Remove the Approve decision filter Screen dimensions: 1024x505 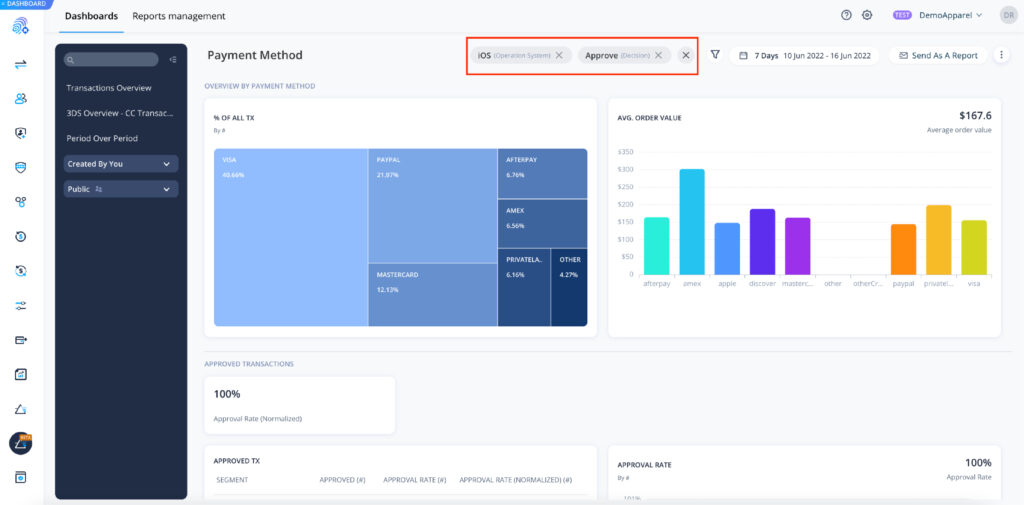(x=658, y=56)
